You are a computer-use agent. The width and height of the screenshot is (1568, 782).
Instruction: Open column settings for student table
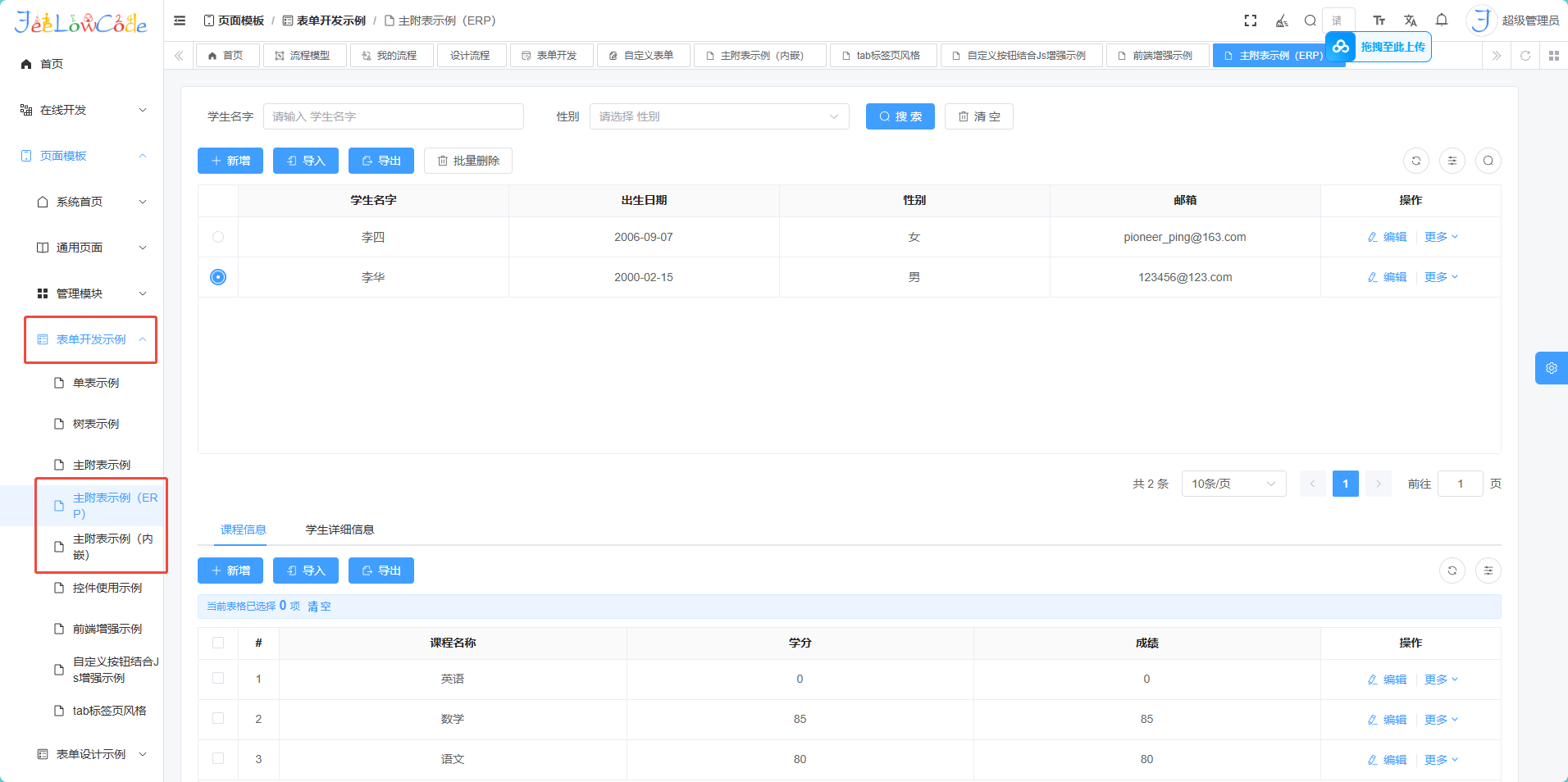pyautogui.click(x=1452, y=161)
